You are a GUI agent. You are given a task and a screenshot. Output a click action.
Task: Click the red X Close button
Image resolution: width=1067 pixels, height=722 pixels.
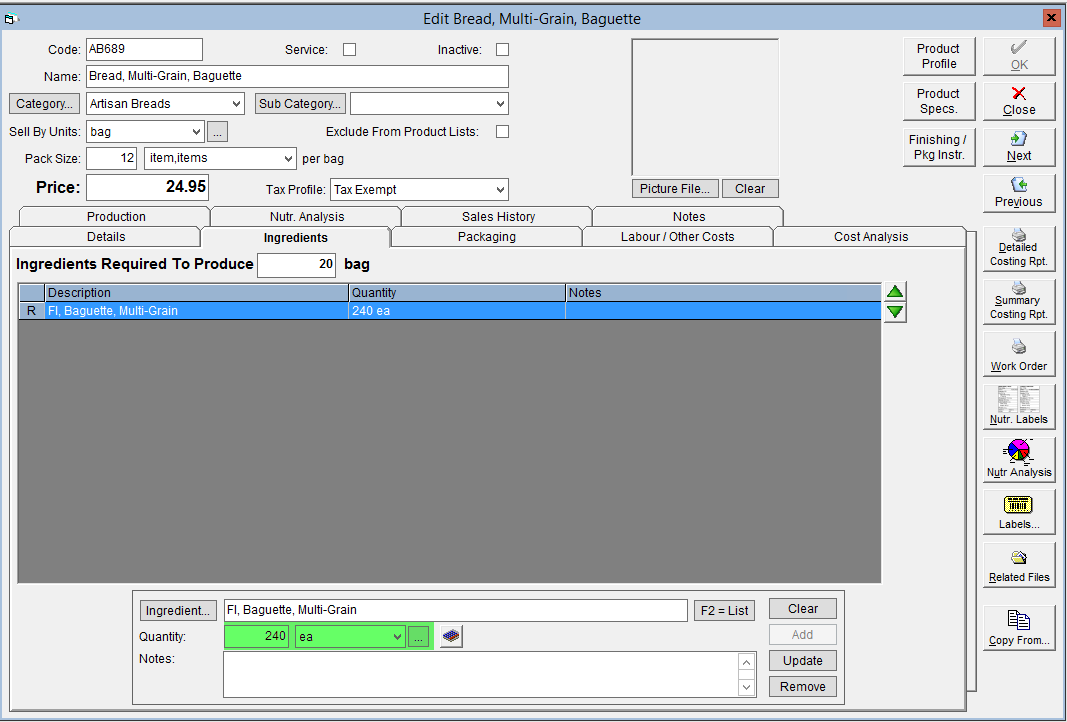pos(1019,101)
